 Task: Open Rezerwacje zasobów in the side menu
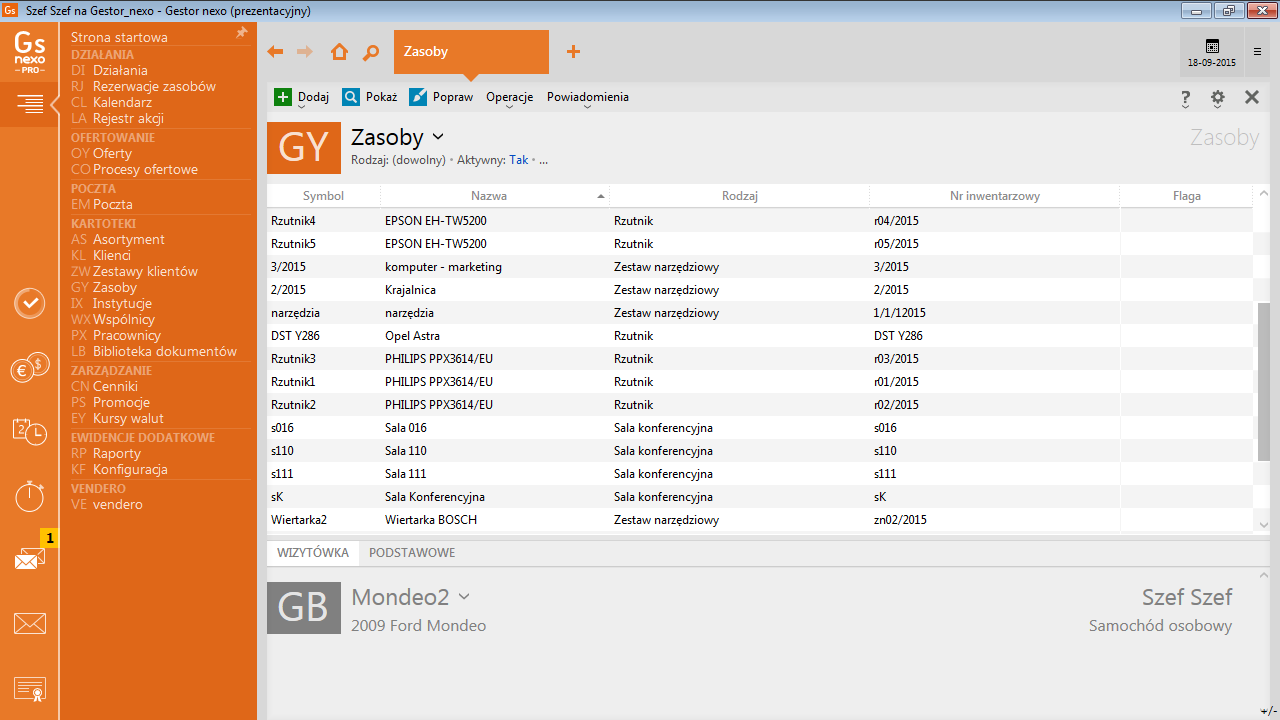click(154, 86)
